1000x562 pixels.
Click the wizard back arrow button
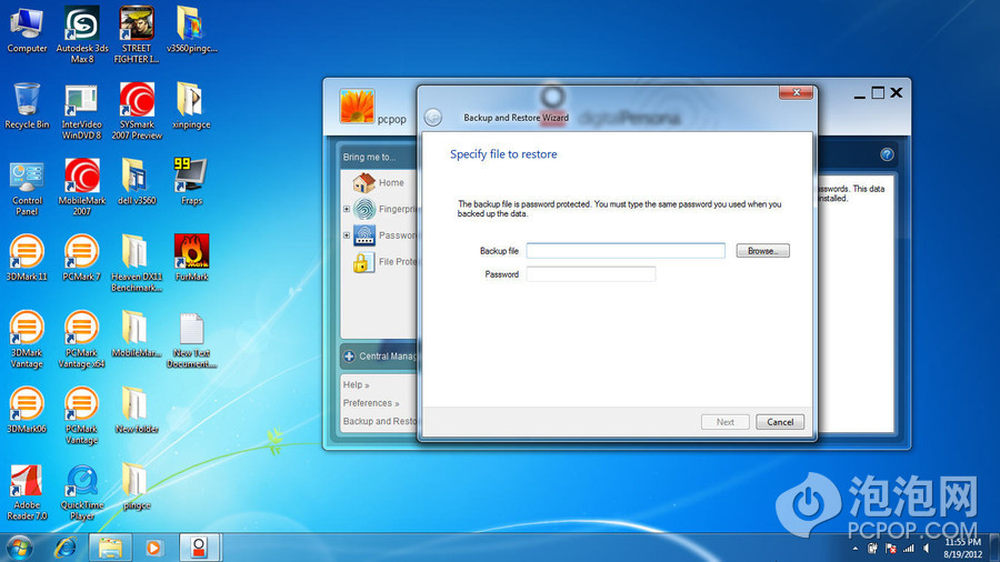[433, 117]
